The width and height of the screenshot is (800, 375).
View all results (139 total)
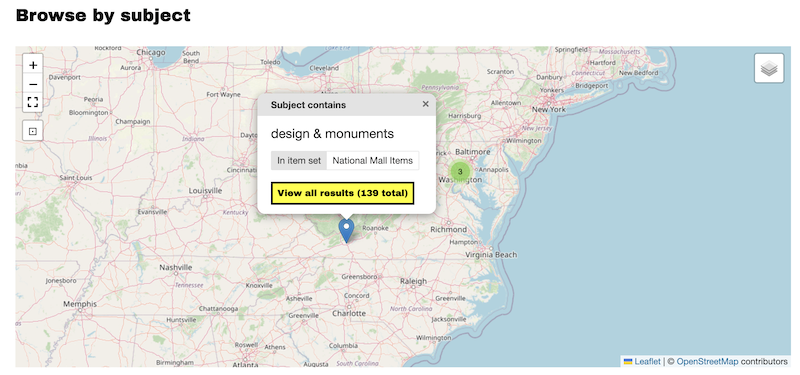point(342,193)
